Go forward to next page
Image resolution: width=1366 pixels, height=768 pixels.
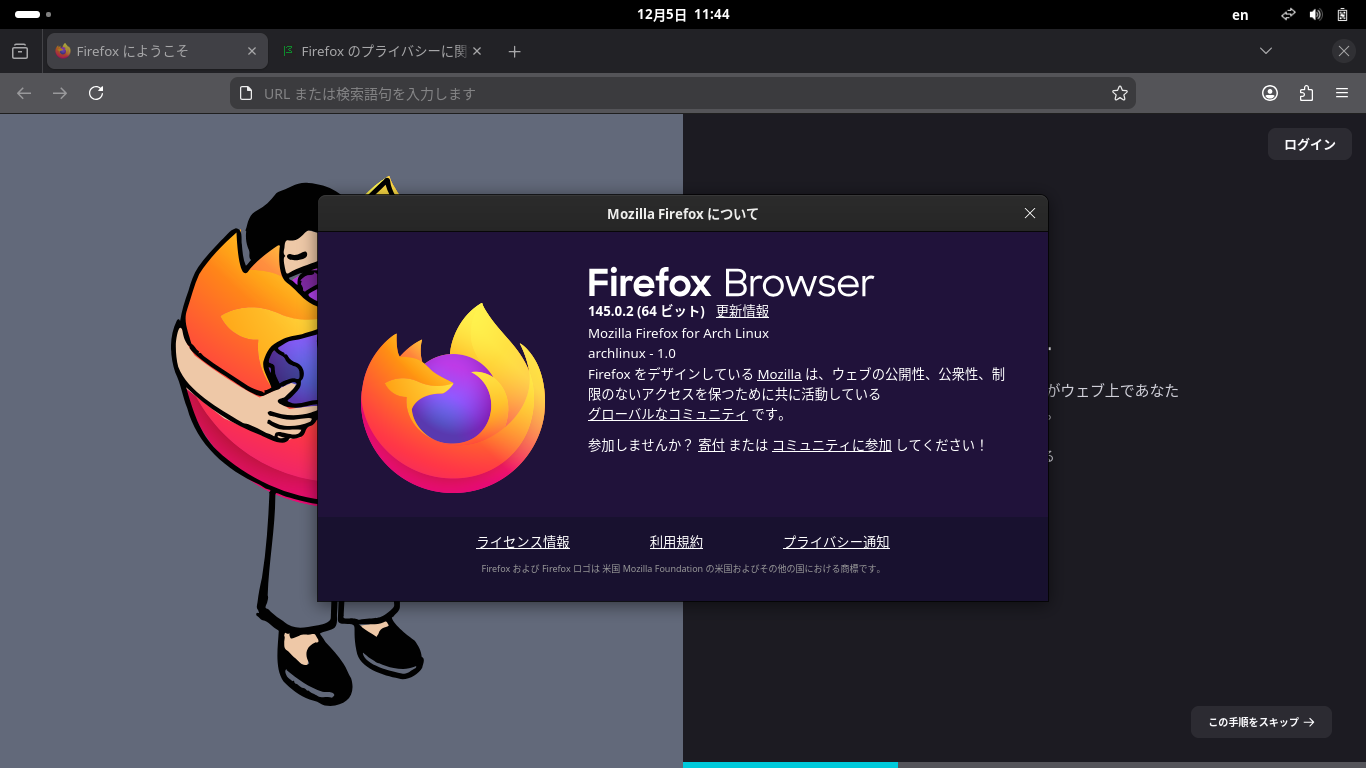60,93
